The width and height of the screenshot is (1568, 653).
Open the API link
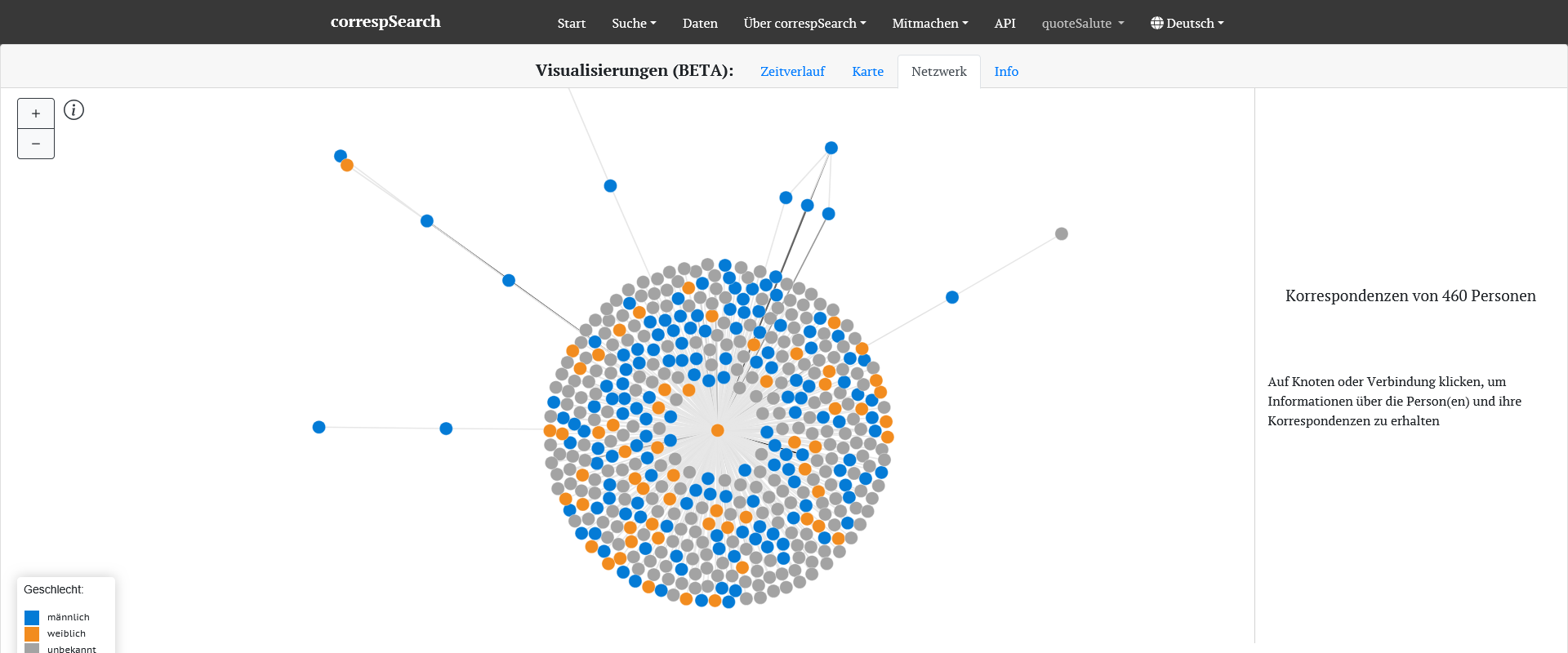tap(1004, 23)
